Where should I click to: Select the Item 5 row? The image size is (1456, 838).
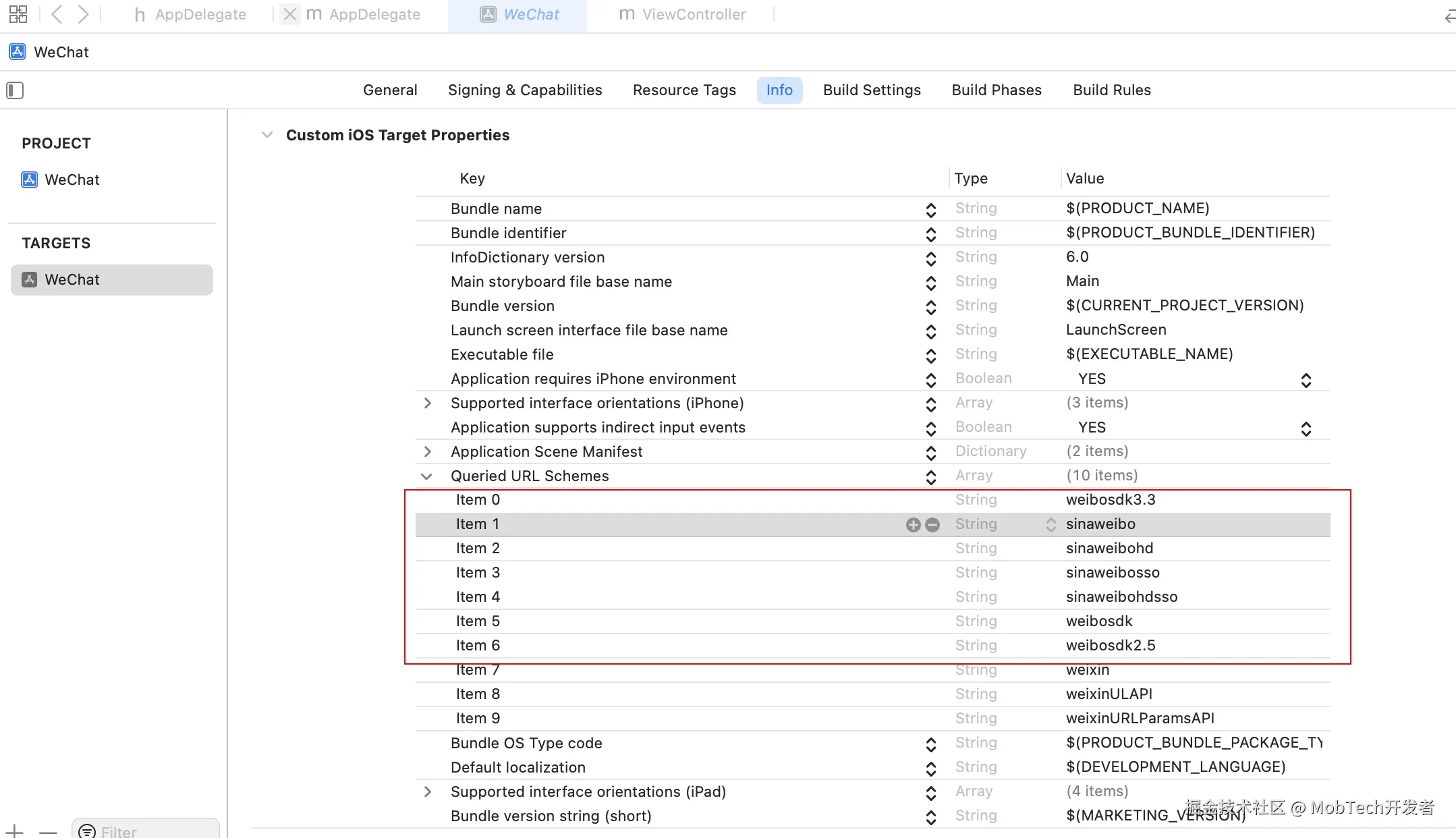[872, 621]
